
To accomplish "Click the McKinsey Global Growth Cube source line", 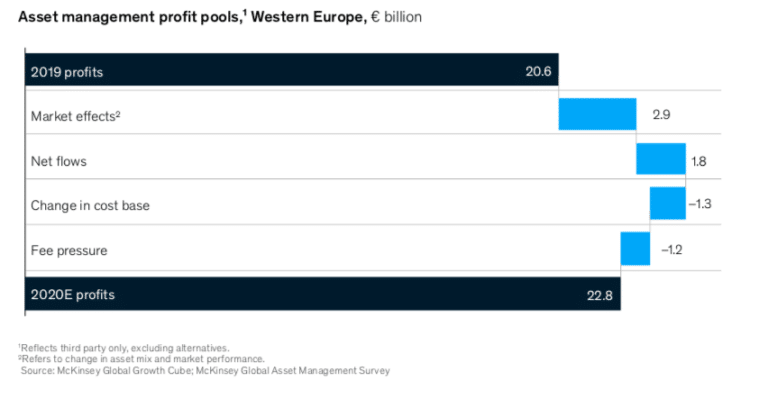I will click(205, 371).
